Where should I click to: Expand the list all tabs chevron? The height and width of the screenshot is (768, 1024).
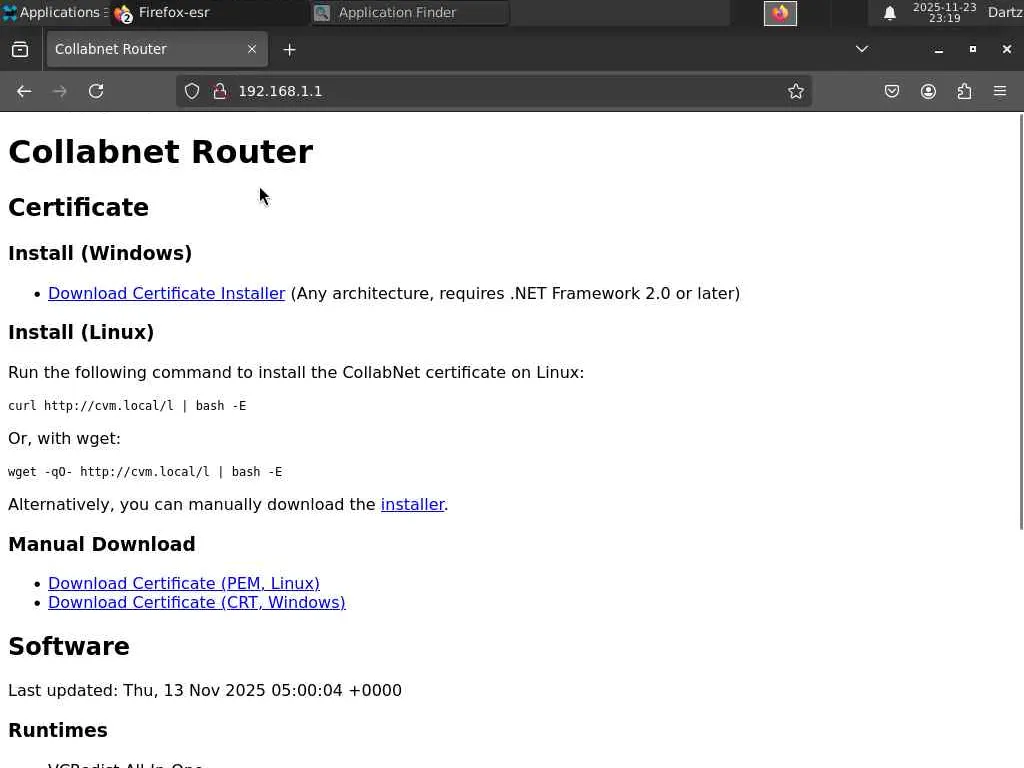[862, 49]
